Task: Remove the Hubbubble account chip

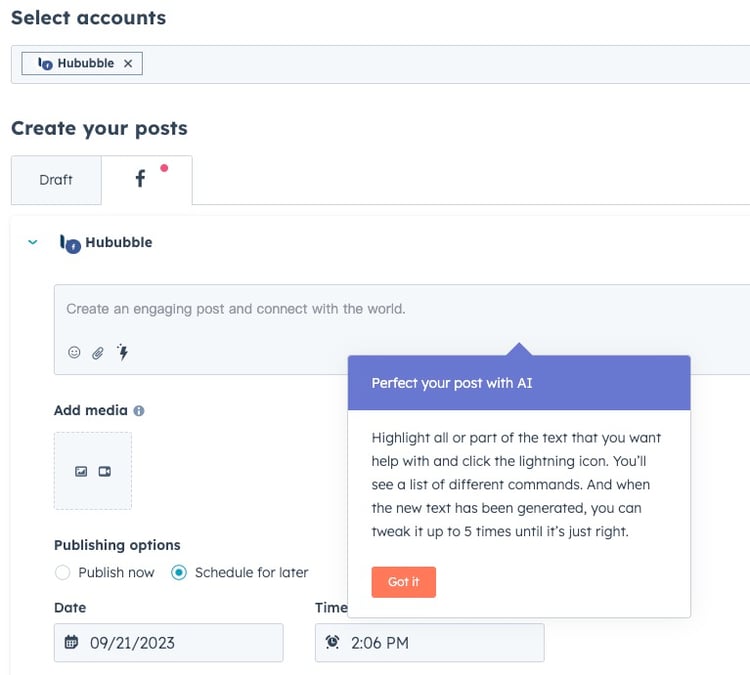Action: [128, 64]
